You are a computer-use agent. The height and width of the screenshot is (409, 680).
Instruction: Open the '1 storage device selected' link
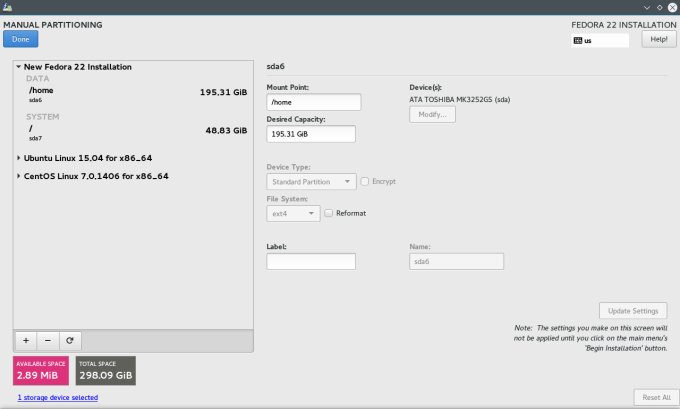pos(58,397)
